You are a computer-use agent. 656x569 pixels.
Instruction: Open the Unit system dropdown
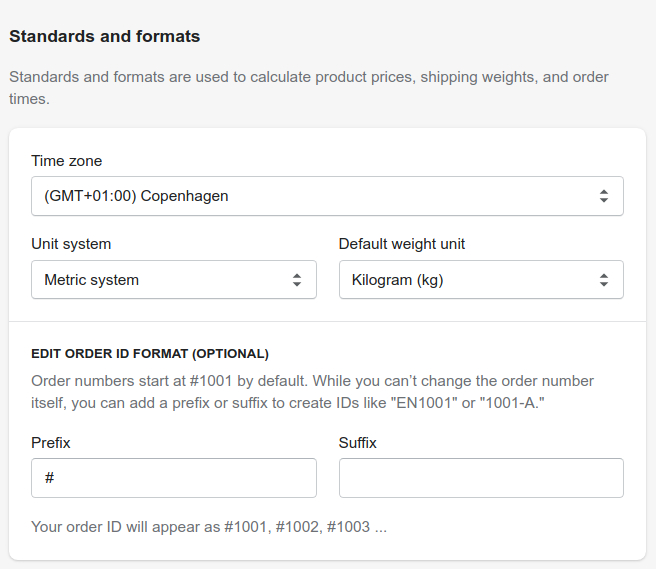pyautogui.click(x=174, y=279)
